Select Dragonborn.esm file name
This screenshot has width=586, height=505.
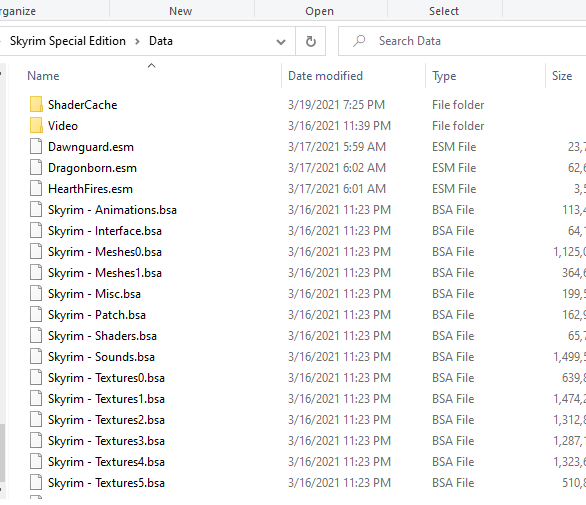click(x=92, y=168)
